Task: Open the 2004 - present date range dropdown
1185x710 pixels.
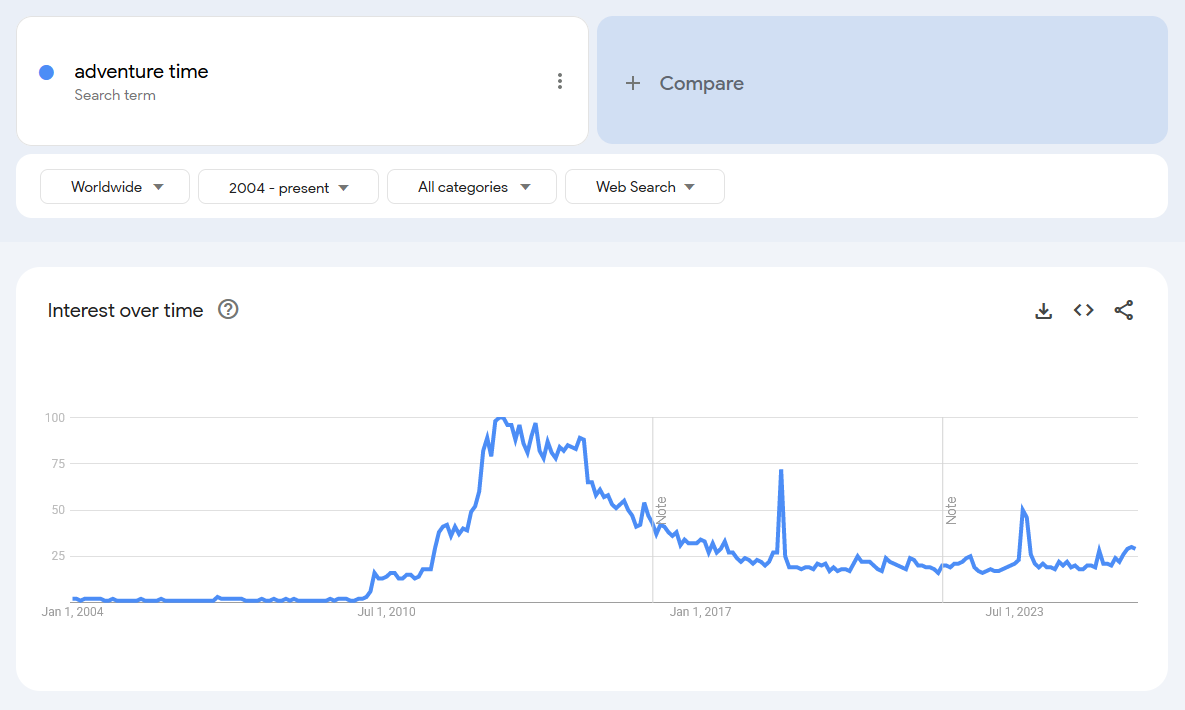Action: (x=288, y=187)
